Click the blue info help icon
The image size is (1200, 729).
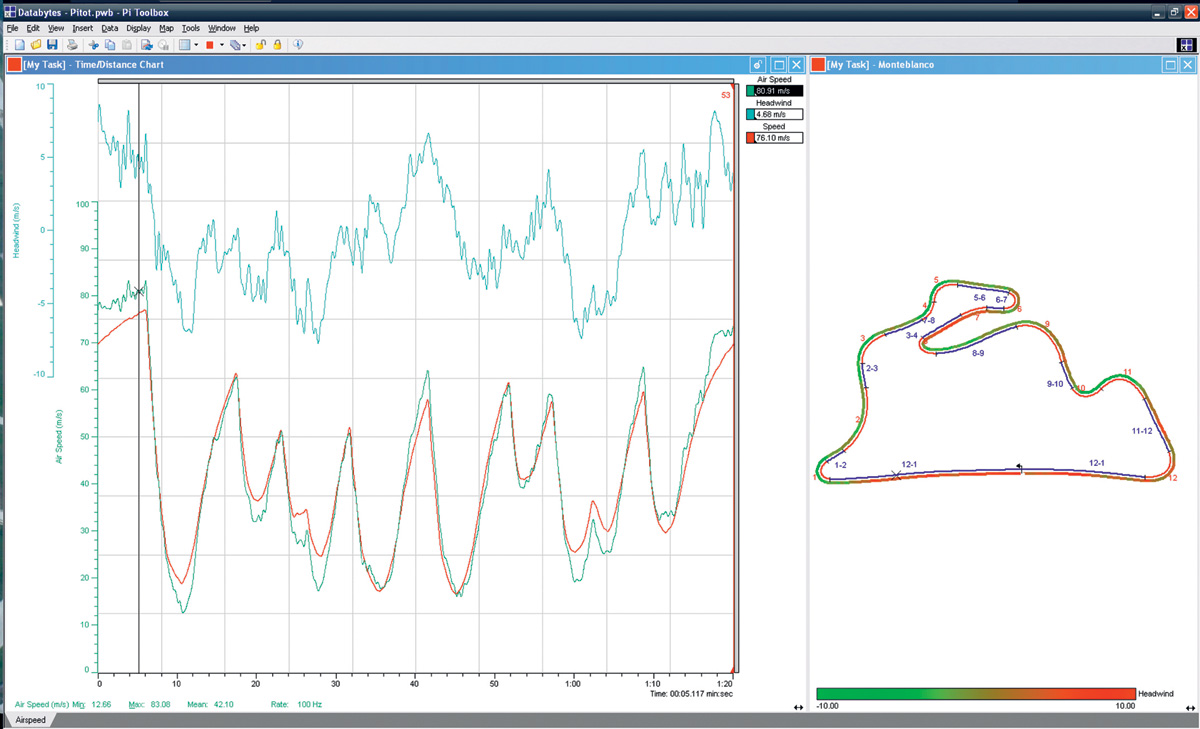pos(298,45)
